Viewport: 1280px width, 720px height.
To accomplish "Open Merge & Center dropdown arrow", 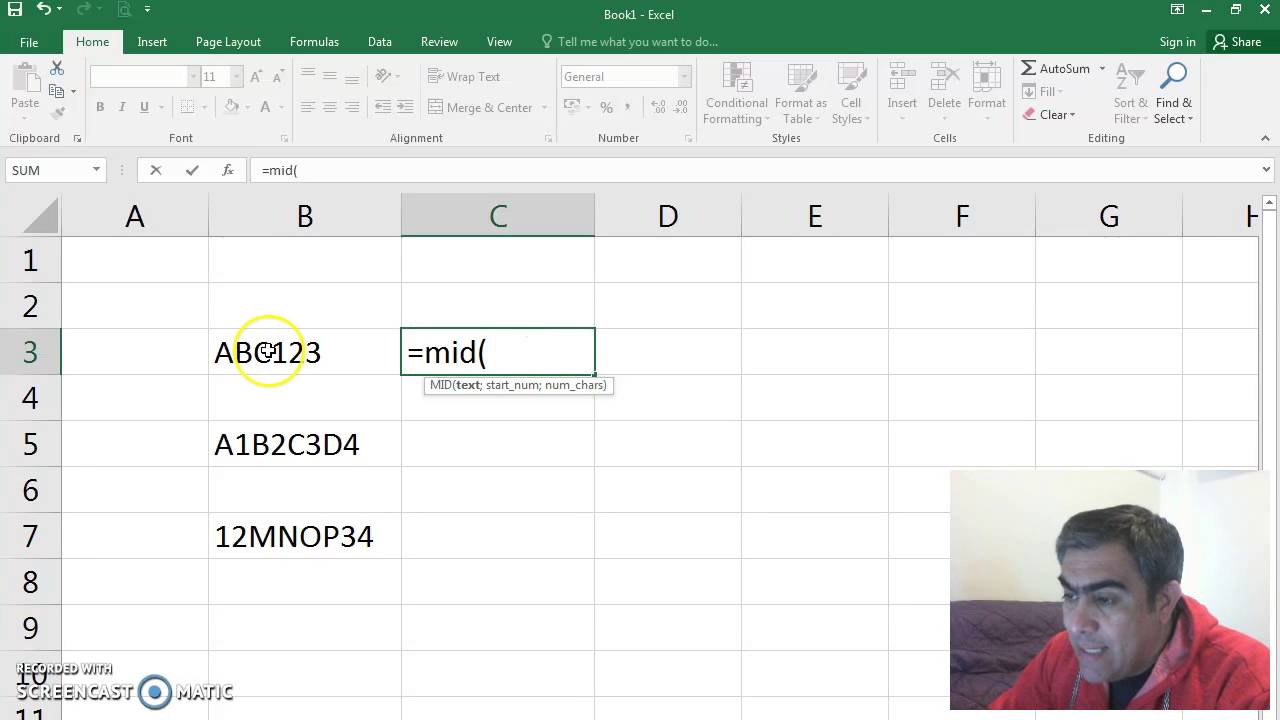I will pyautogui.click(x=545, y=107).
